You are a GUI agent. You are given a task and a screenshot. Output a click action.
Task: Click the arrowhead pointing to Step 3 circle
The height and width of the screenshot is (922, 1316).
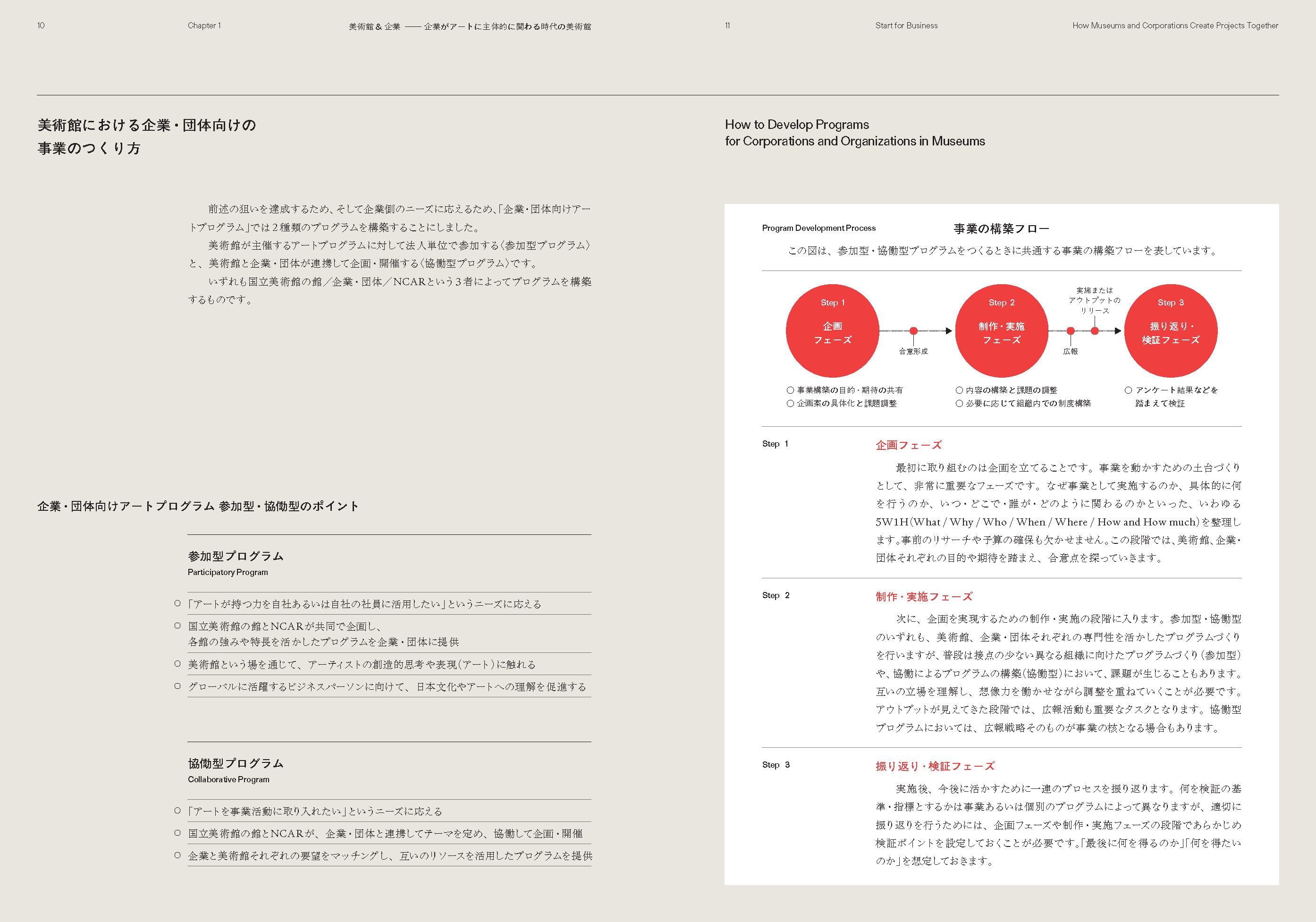(1118, 331)
